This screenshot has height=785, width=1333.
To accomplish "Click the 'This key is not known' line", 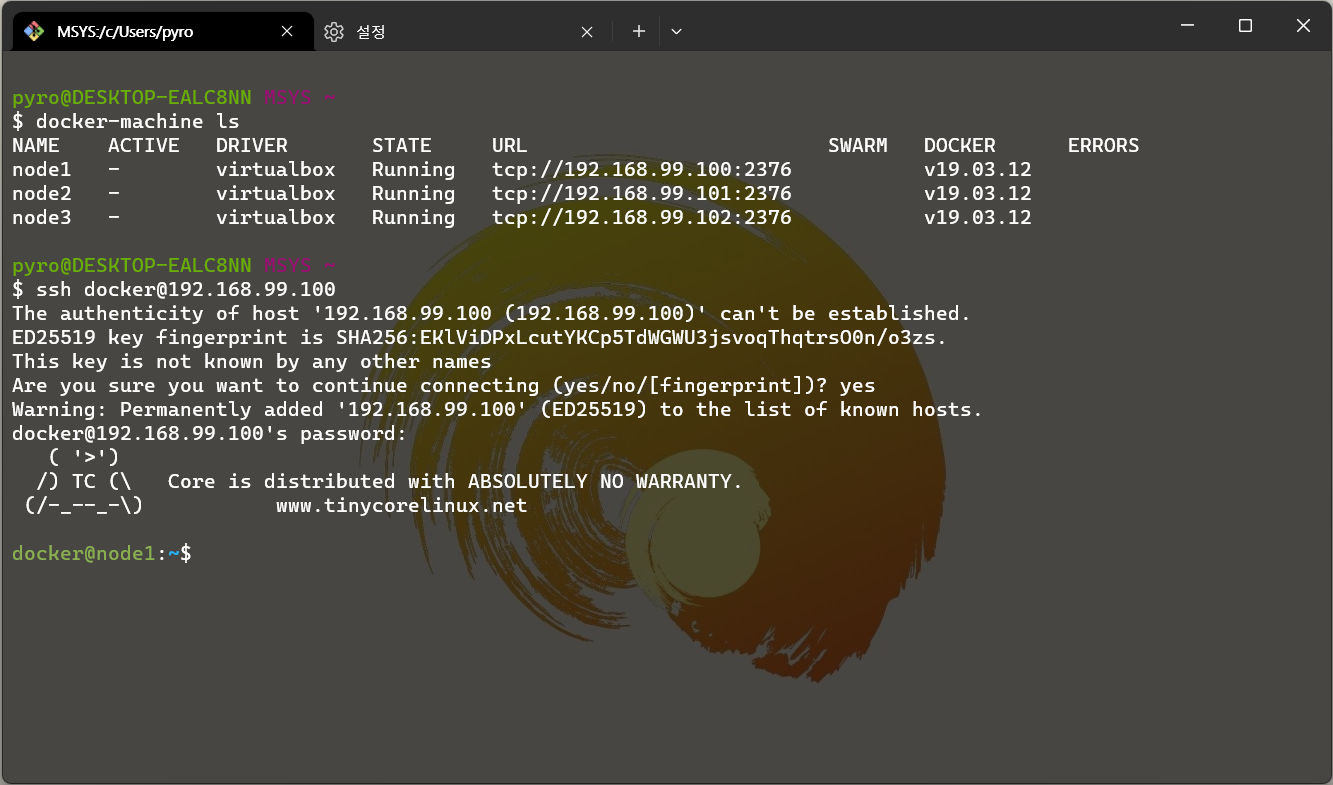I will (x=252, y=361).
